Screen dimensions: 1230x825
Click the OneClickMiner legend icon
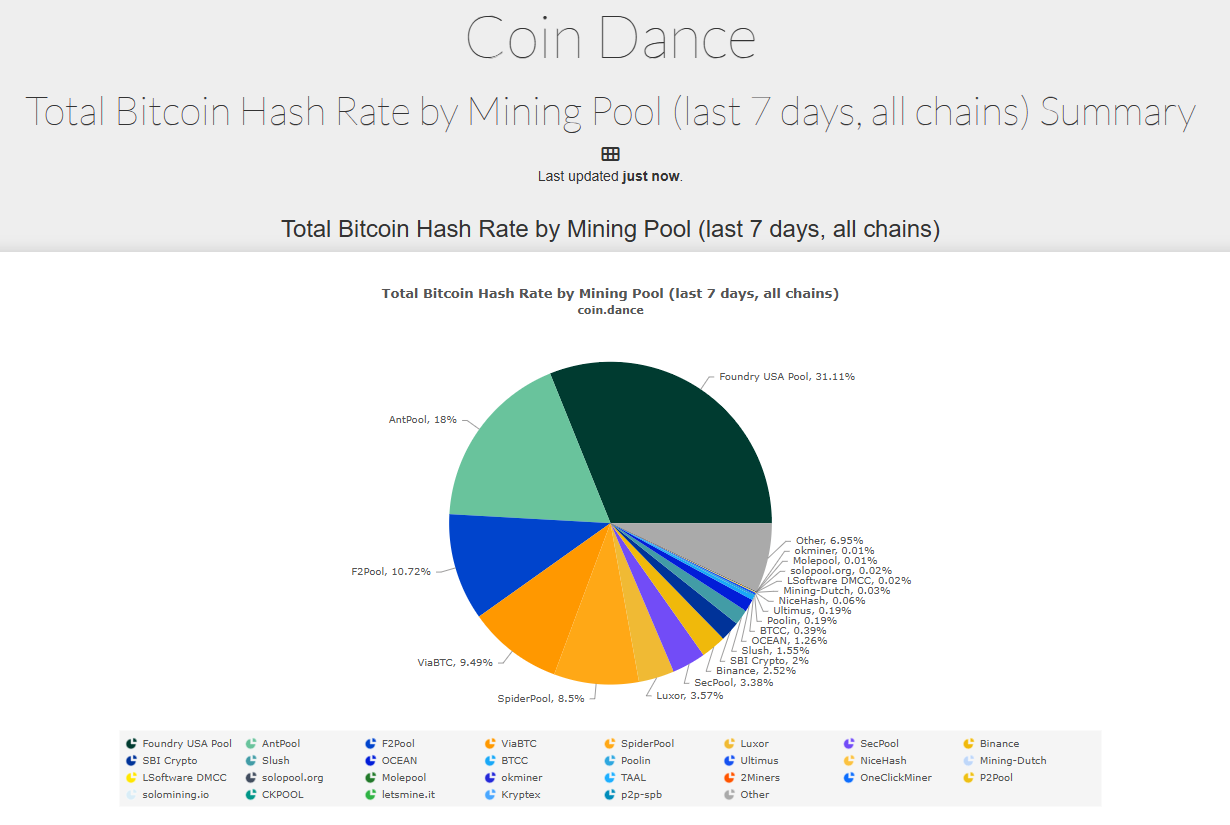[849, 777]
